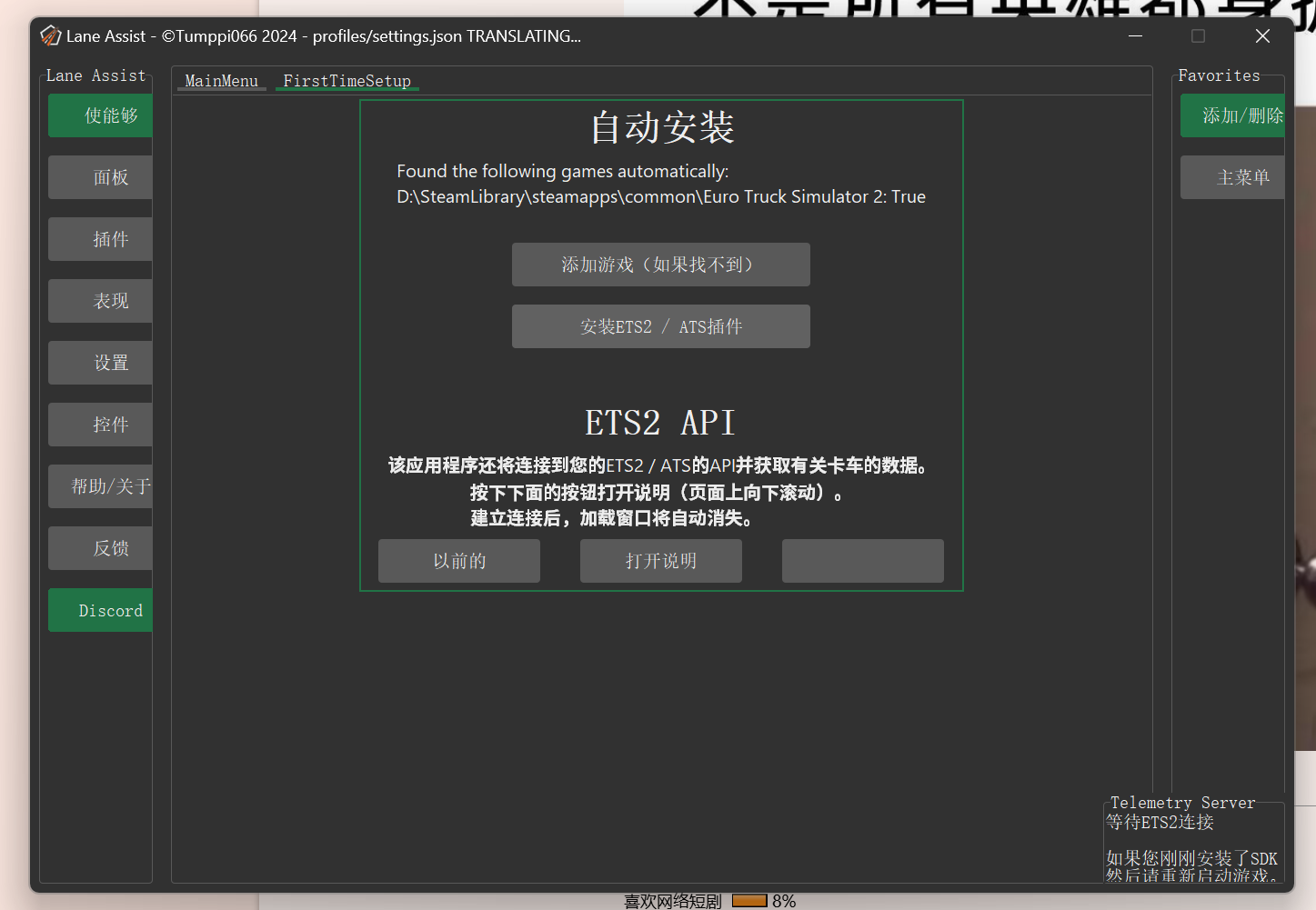Open the 插件 (plugins) sidebar item
1316x910 pixels.
click(100, 239)
